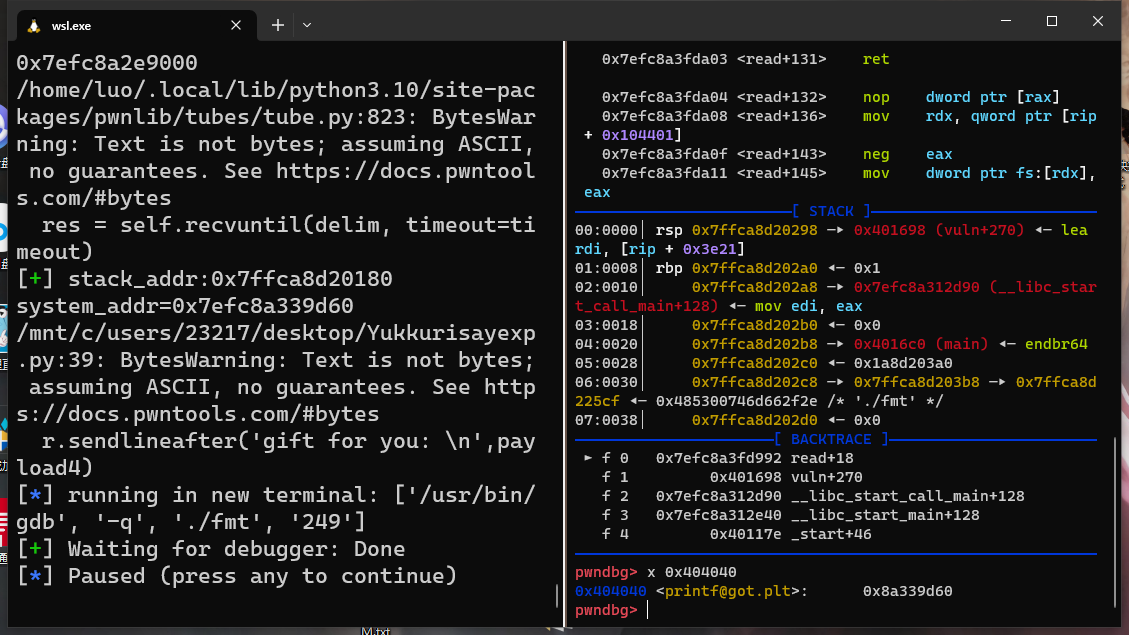Click the endbr64 instruction text
Screen dimensions: 1129x635
click(1056, 344)
